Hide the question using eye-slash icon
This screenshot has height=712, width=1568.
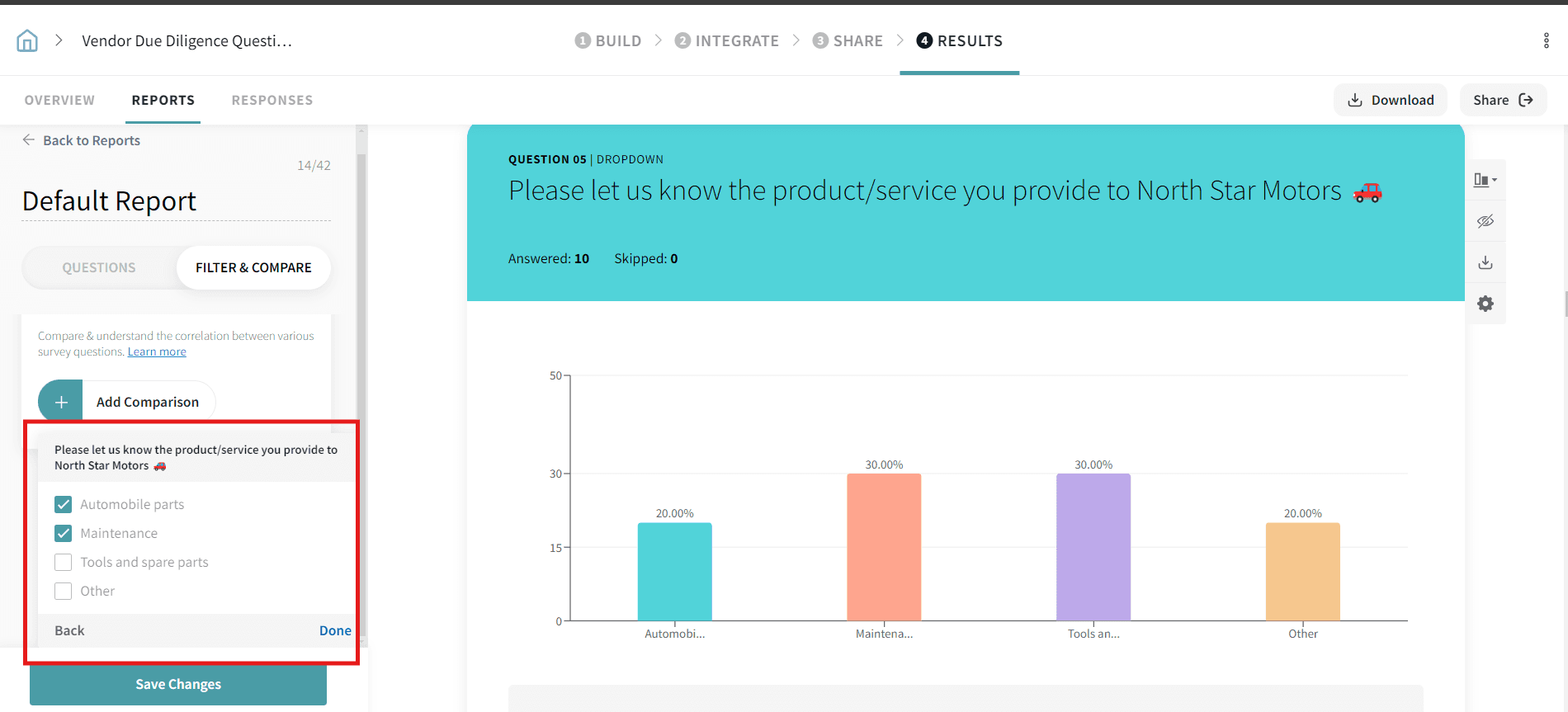pos(1485,221)
